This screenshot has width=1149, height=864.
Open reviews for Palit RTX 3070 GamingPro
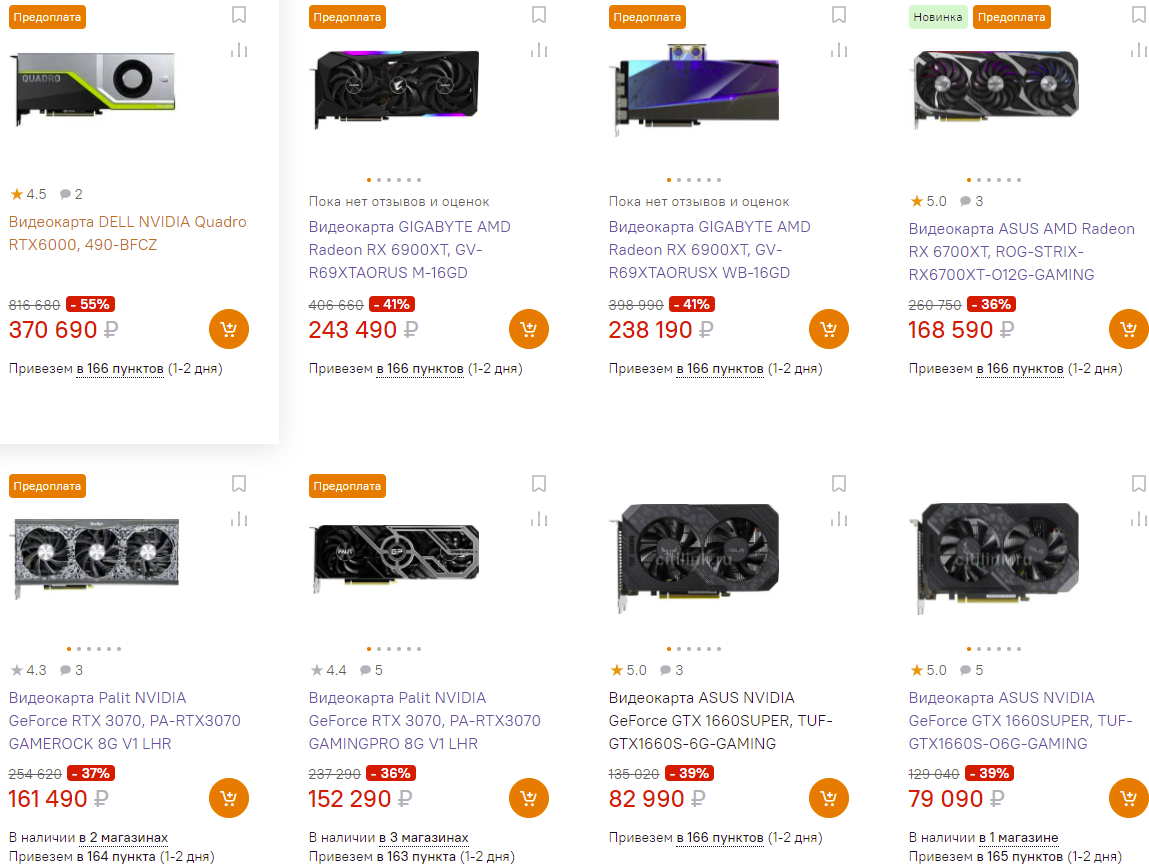371,670
